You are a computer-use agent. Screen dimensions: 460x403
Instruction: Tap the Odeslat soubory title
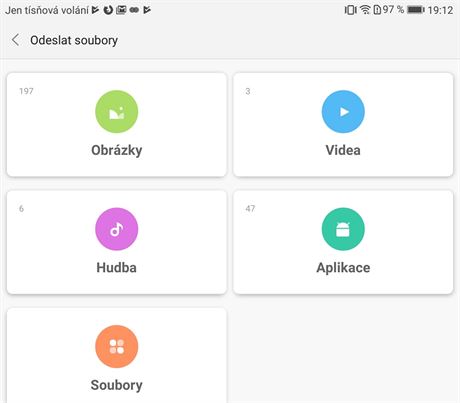click(74, 40)
